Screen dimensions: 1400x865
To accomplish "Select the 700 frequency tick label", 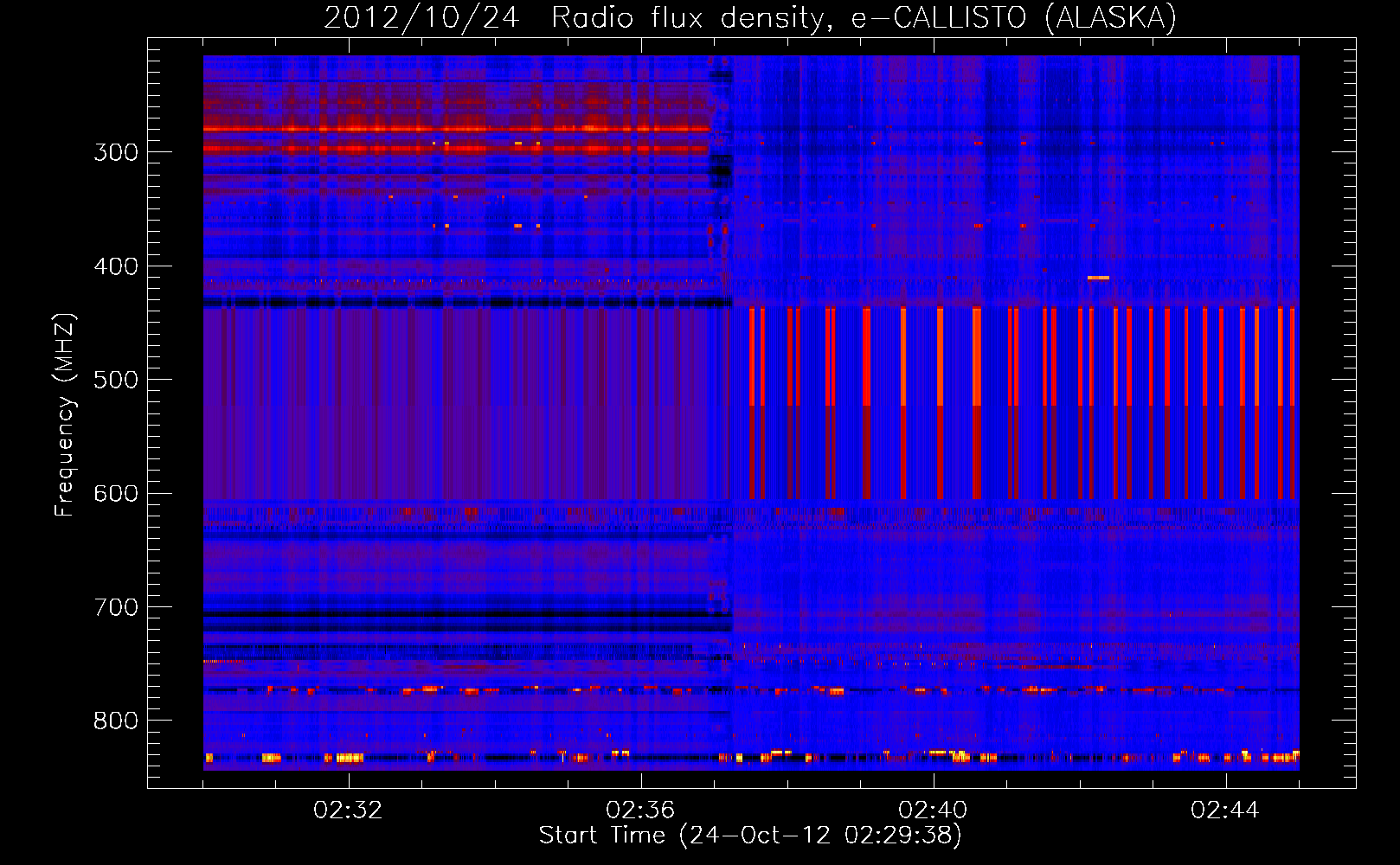I will [116, 607].
